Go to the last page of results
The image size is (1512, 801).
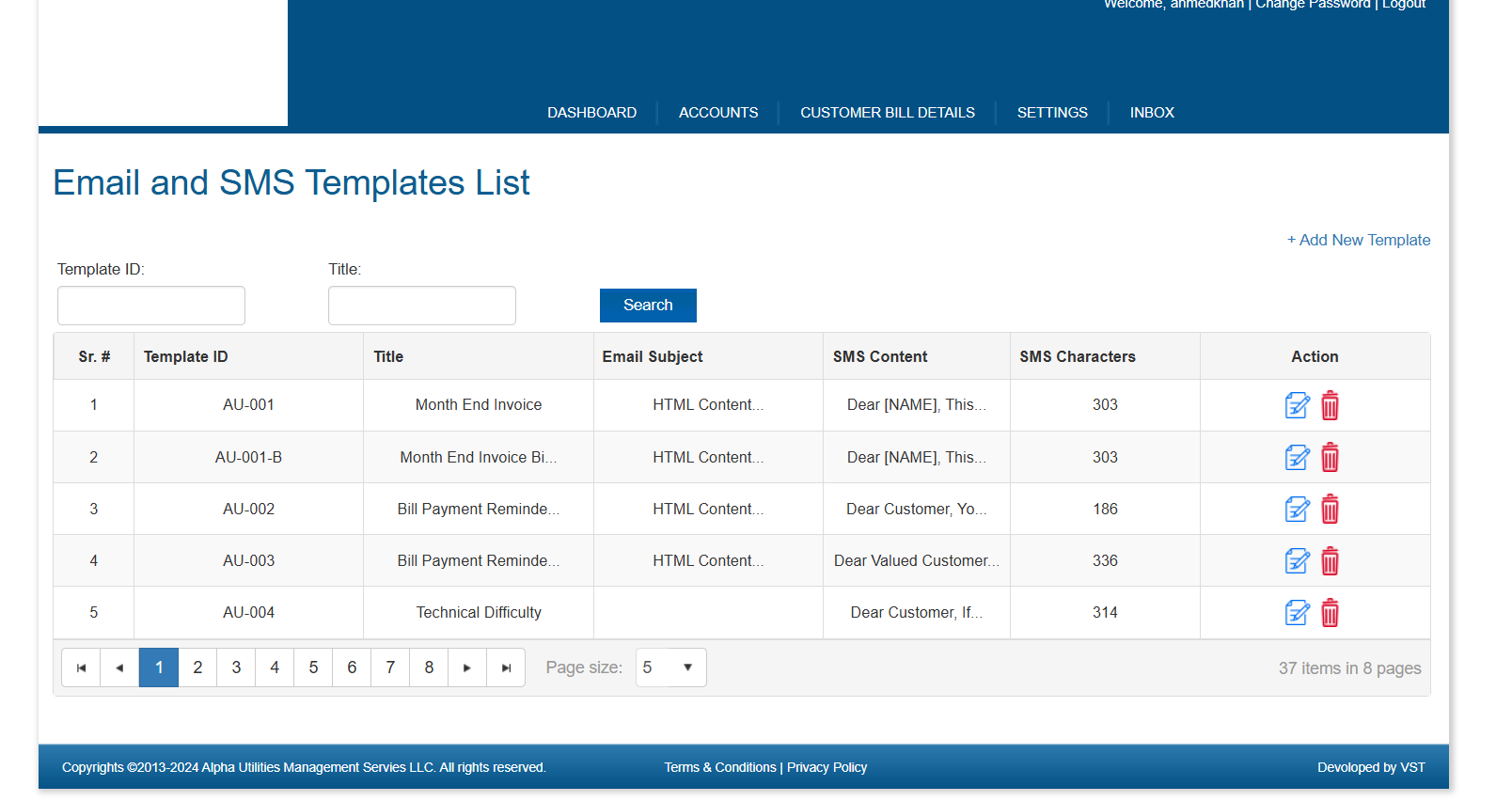tap(506, 667)
